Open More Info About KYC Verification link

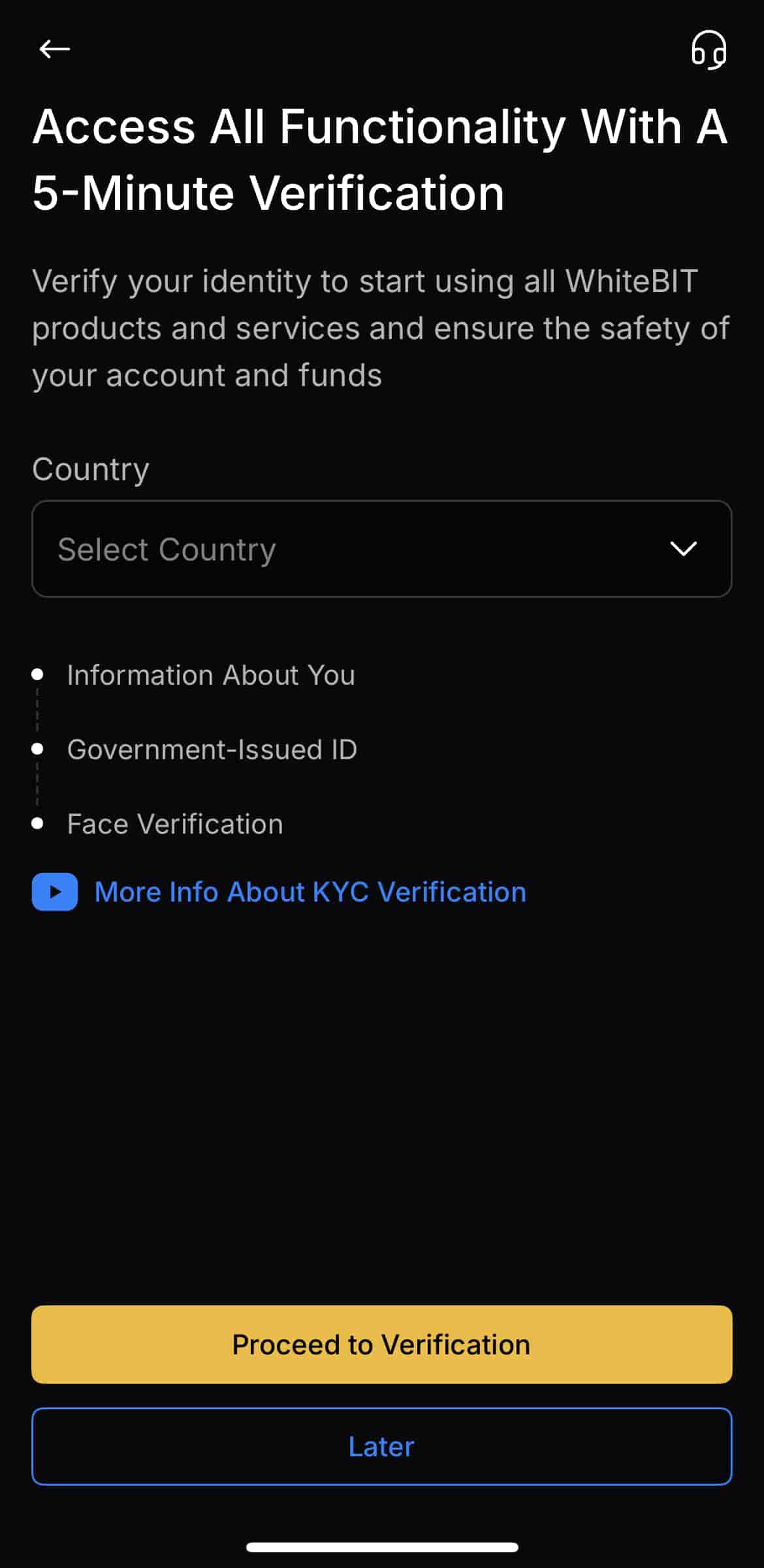tap(310, 892)
